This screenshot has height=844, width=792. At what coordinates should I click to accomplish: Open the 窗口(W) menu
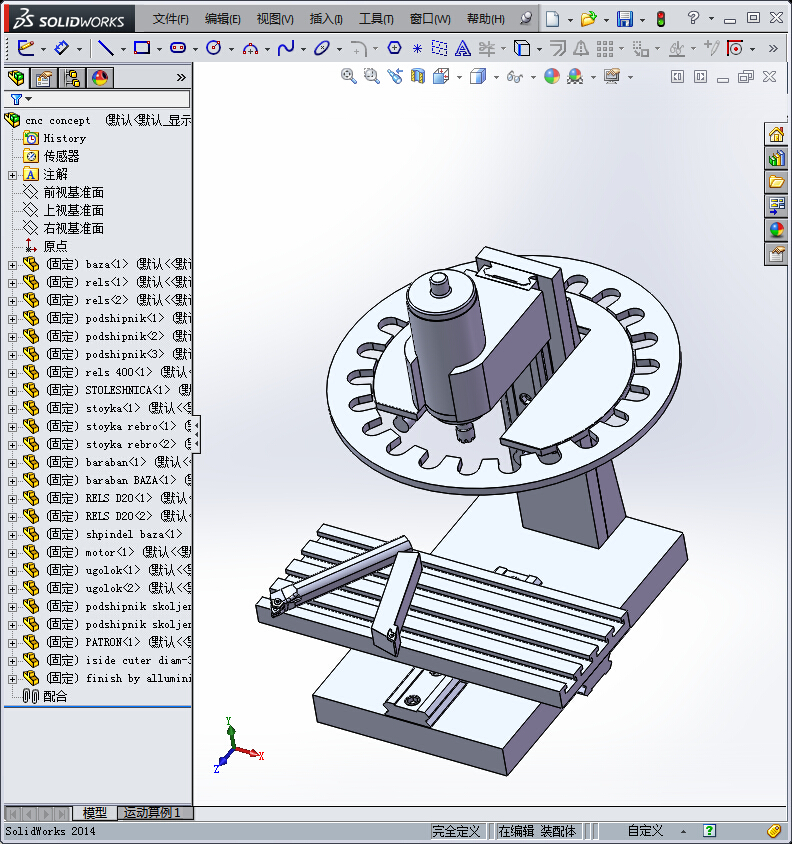click(x=430, y=19)
